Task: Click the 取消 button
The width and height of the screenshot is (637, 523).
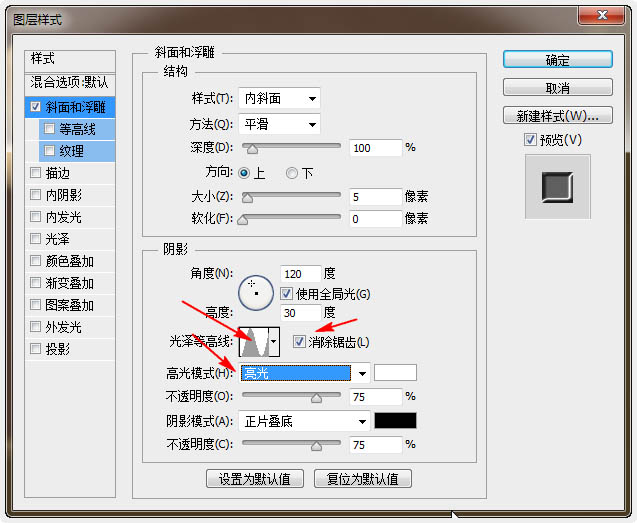Action: [x=558, y=87]
